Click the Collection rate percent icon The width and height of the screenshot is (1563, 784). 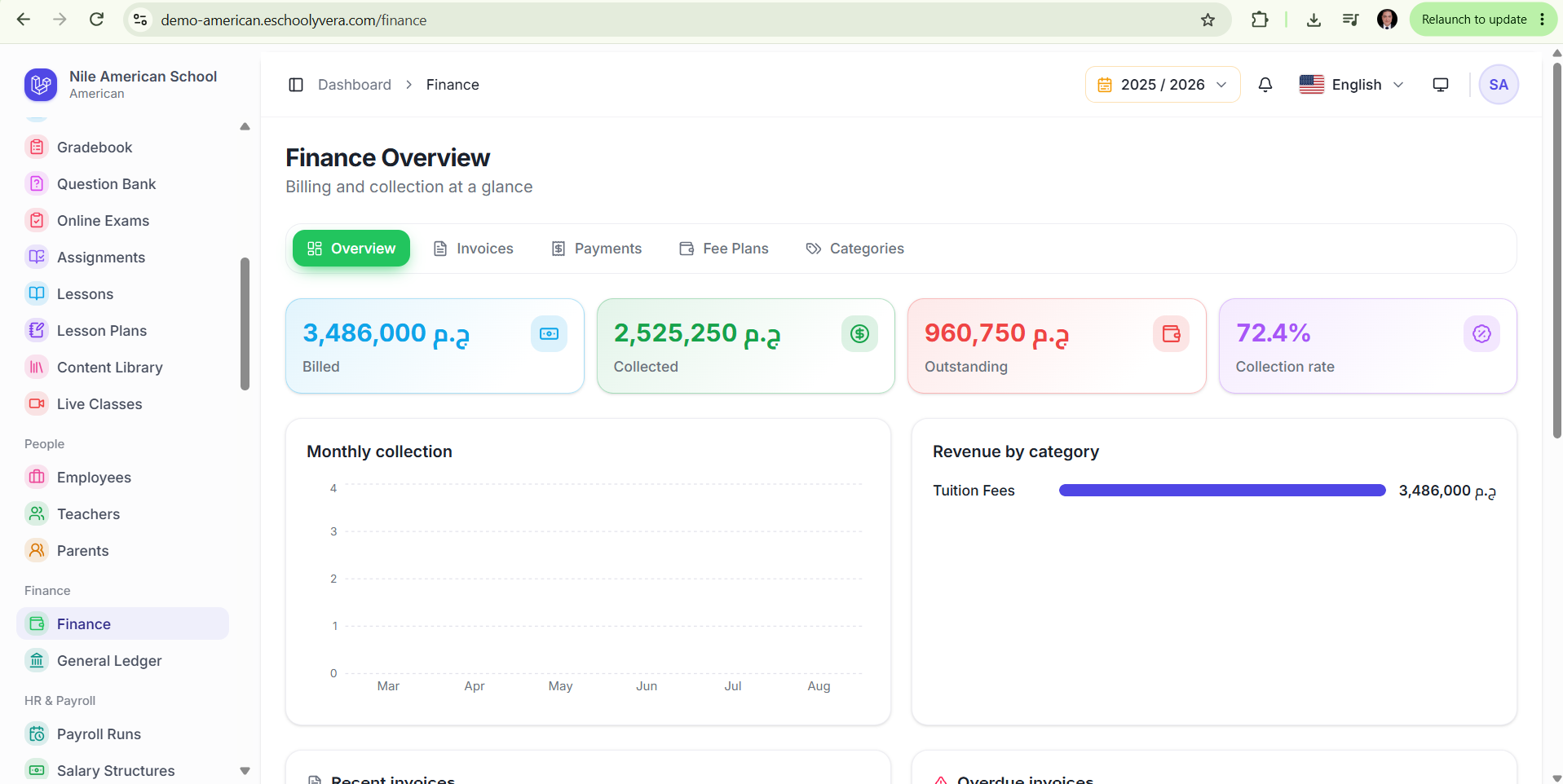click(x=1481, y=333)
